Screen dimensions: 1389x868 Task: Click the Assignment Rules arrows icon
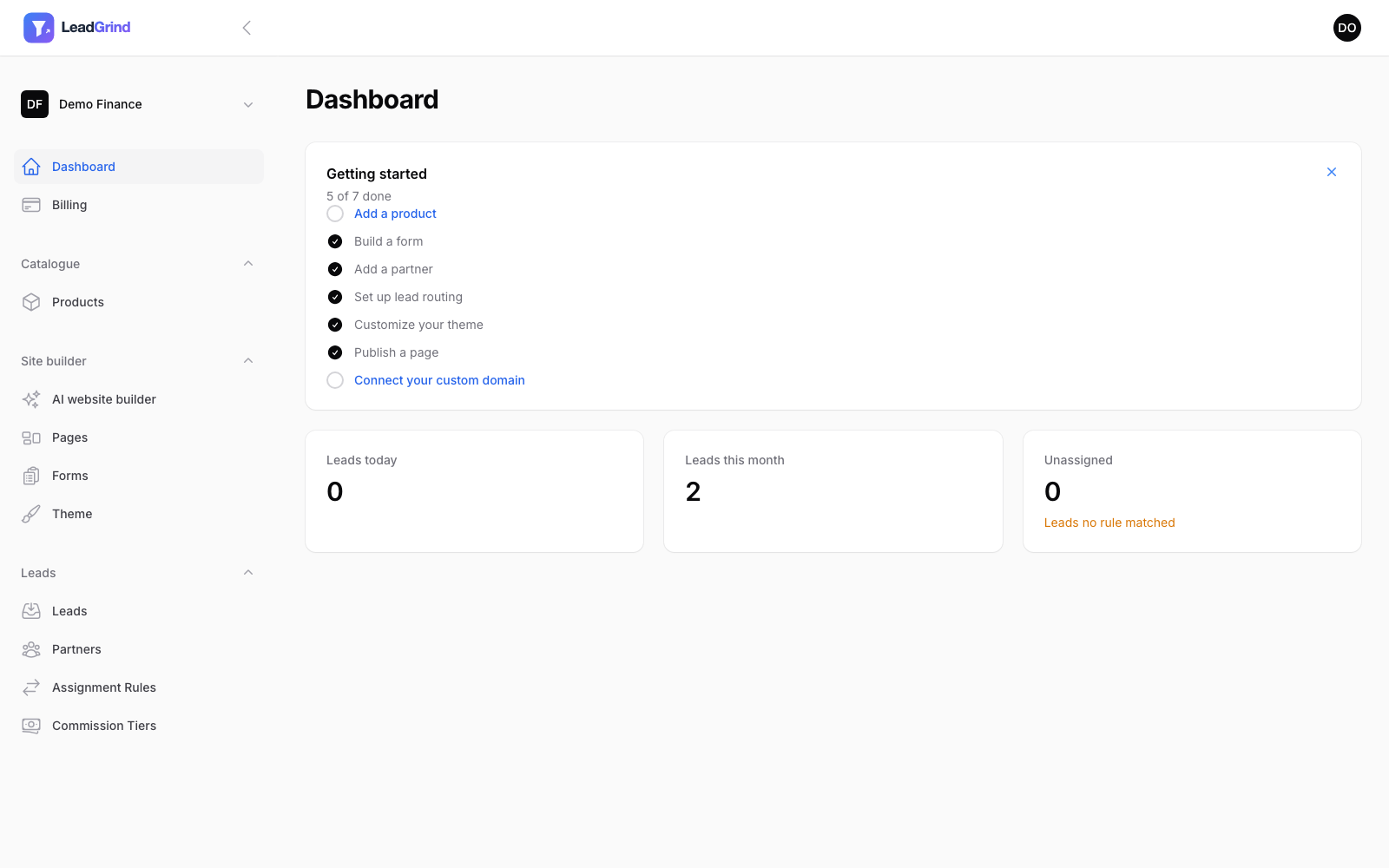point(31,687)
